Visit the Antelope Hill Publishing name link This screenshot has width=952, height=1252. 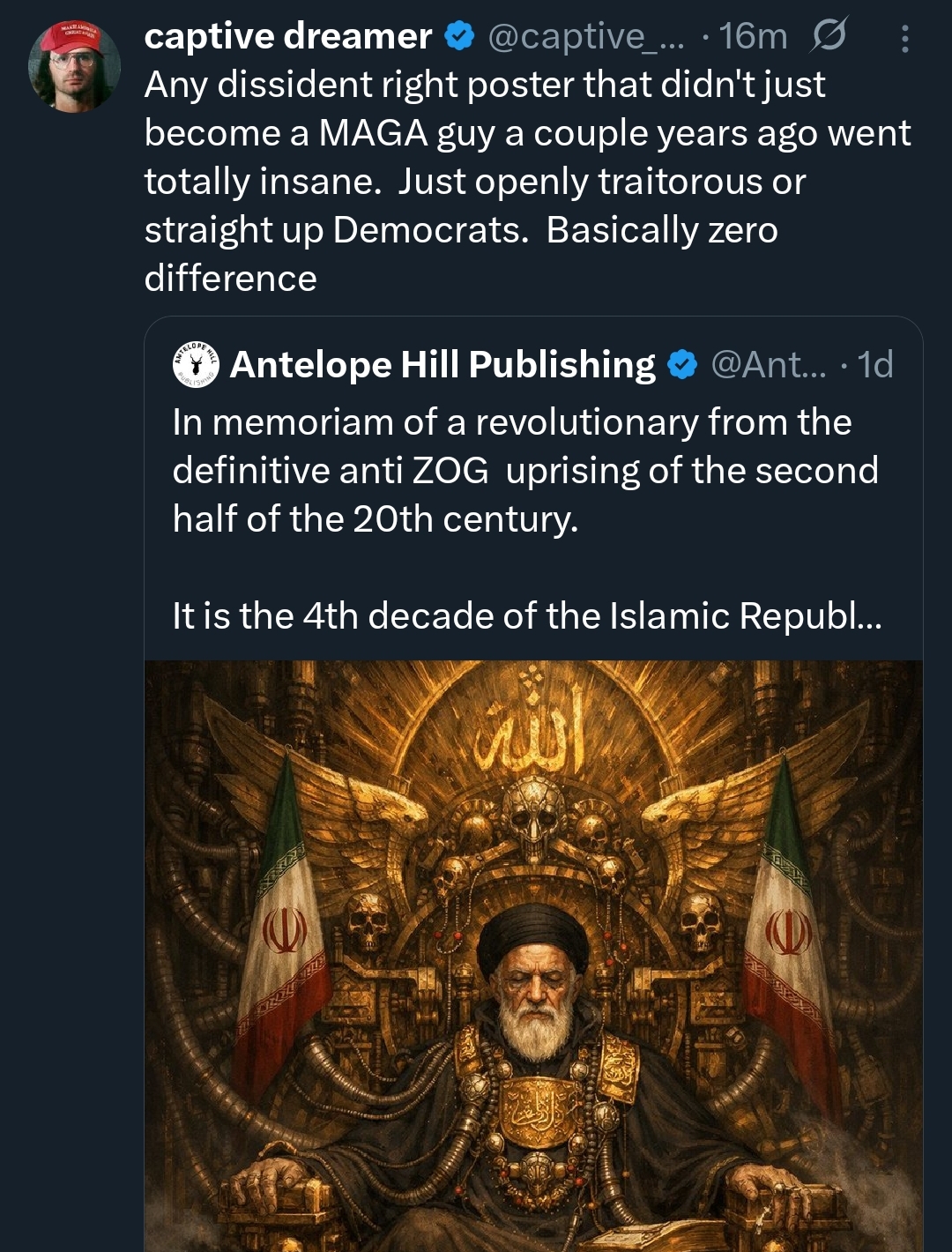pos(443,365)
